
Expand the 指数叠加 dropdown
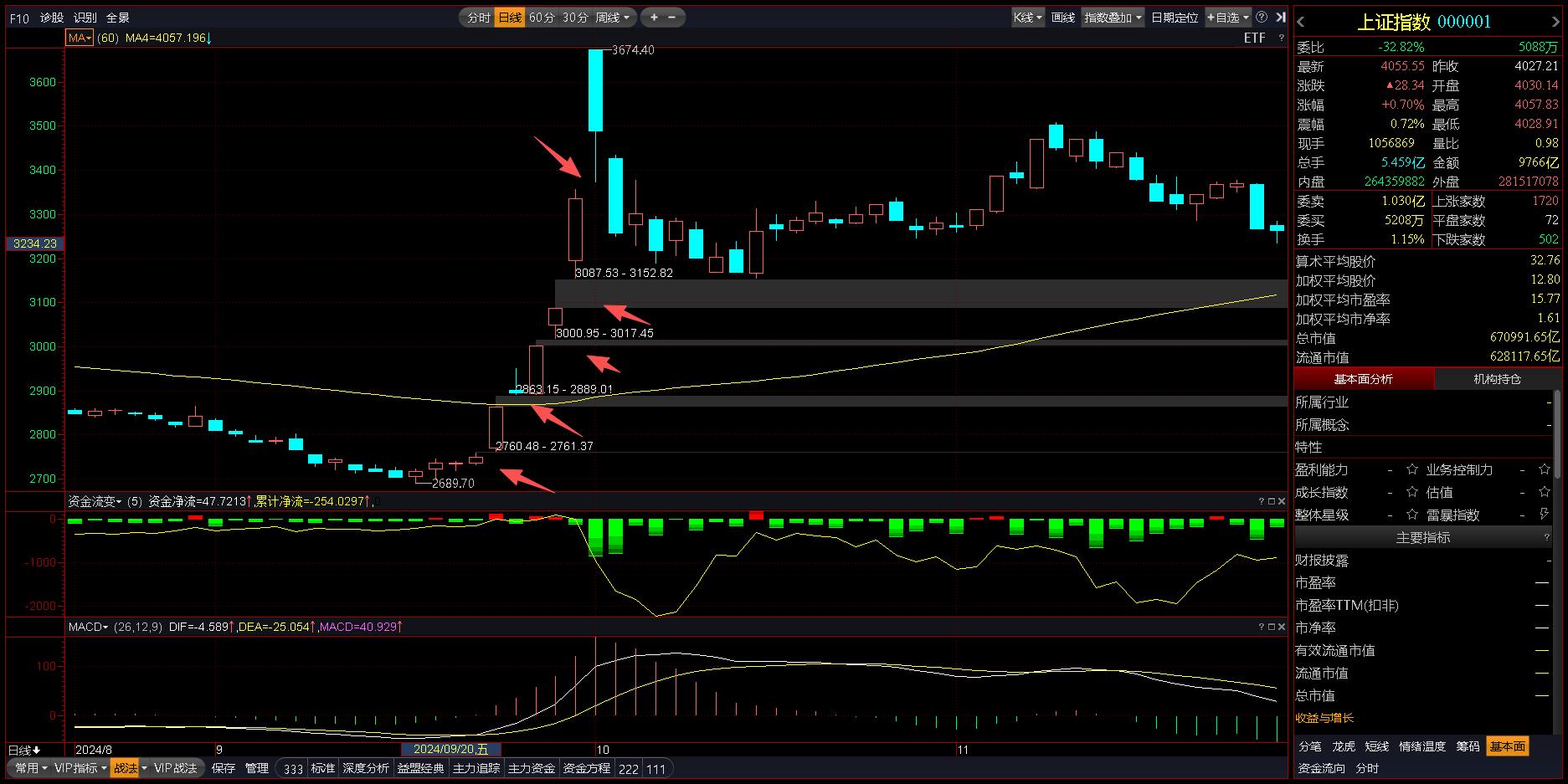click(x=1113, y=18)
